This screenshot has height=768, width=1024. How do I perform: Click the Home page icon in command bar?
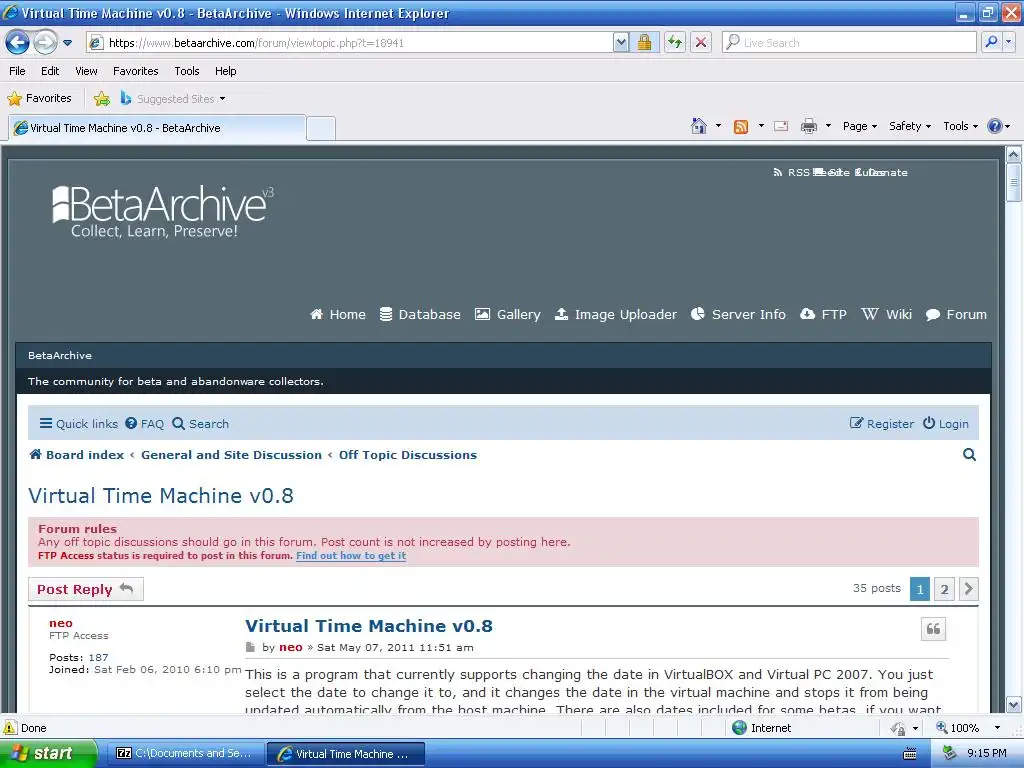tap(699, 126)
